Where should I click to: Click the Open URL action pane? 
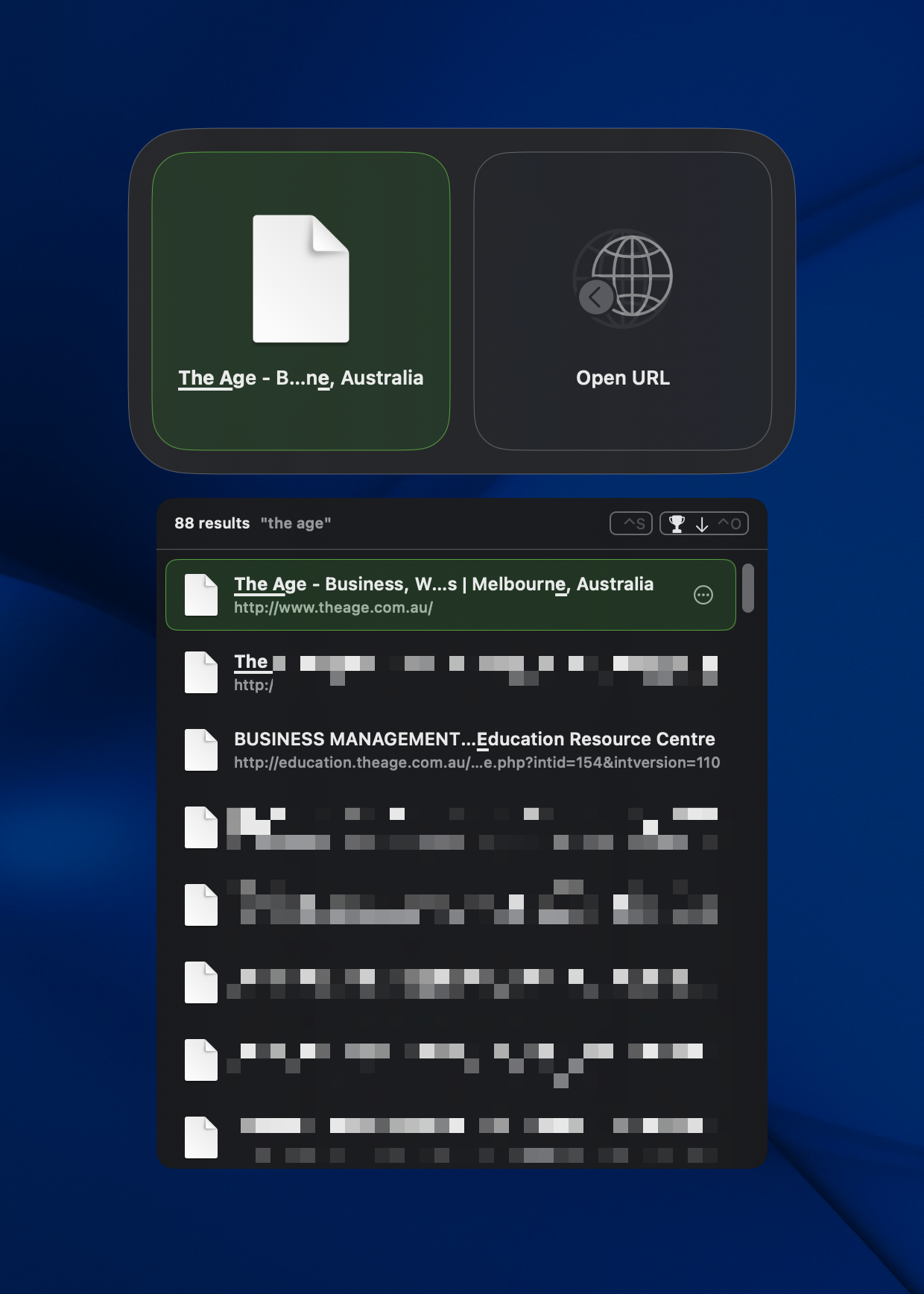pos(623,301)
